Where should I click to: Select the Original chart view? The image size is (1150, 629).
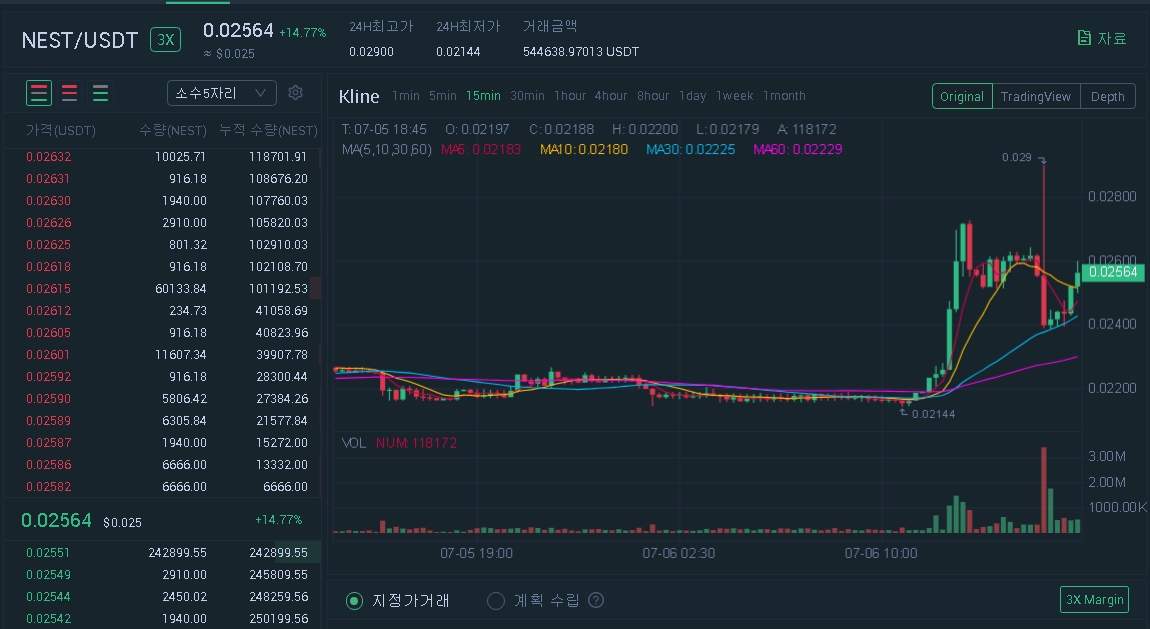pyautogui.click(x=962, y=96)
